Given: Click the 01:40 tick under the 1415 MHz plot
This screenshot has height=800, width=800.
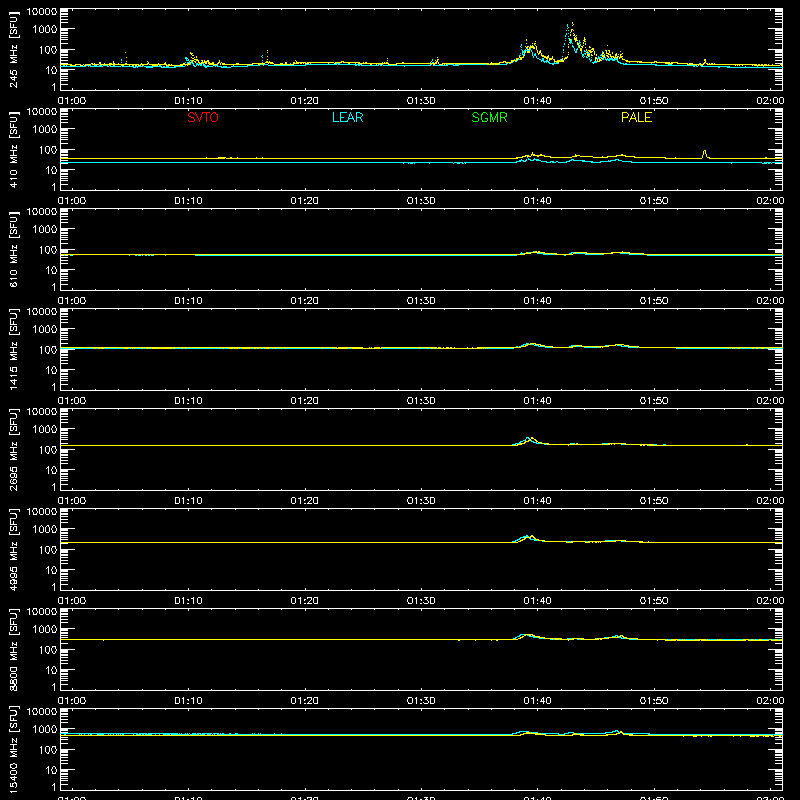Looking at the screenshot, I should click(537, 401).
